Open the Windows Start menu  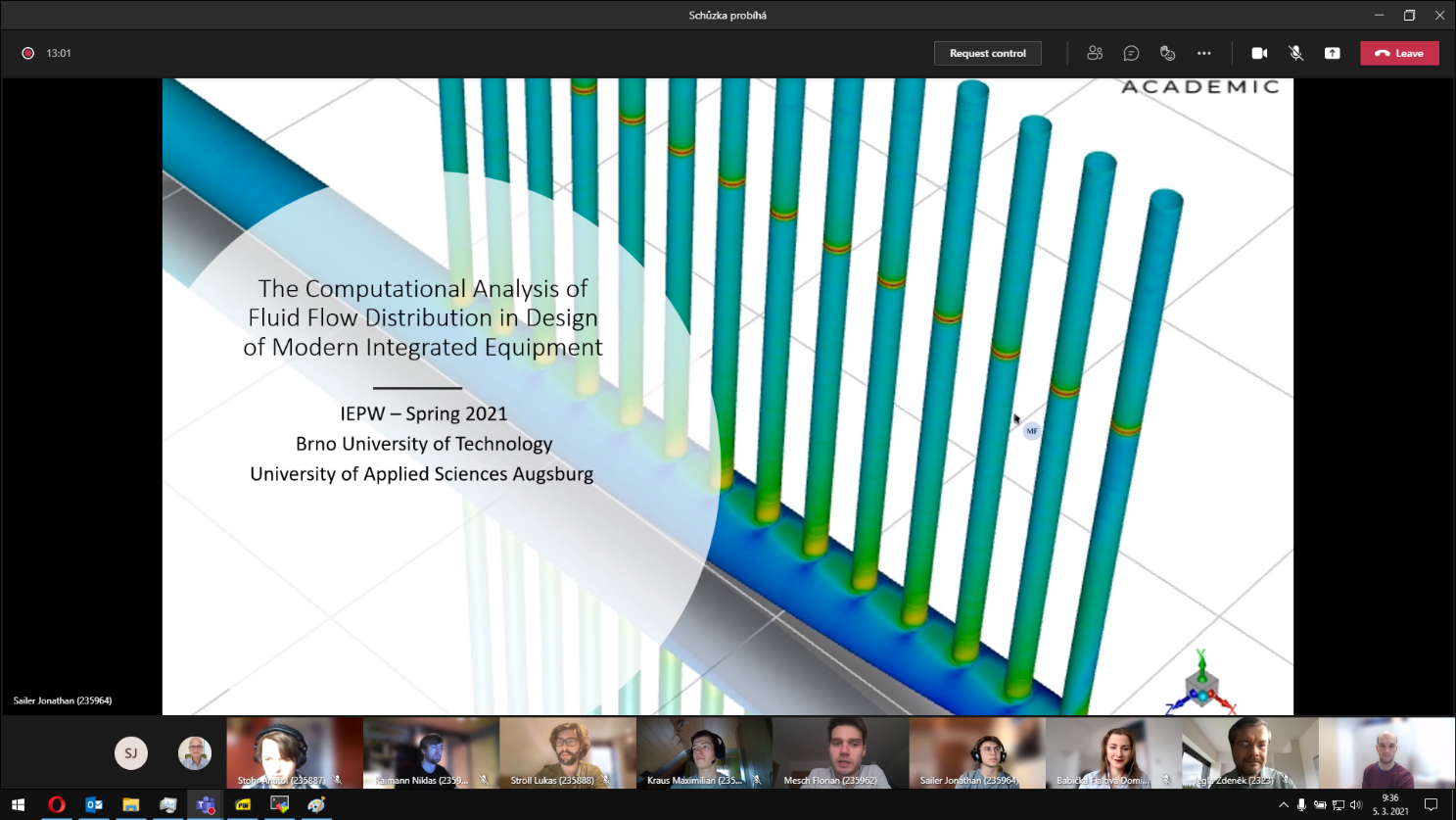[x=18, y=804]
